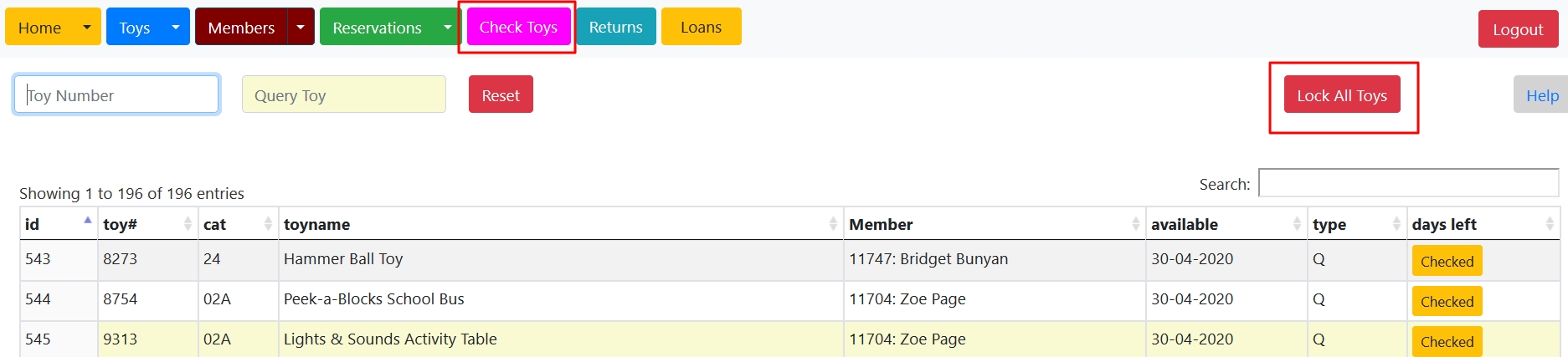Sort by toyname column sort icon
This screenshot has width=1568, height=357.
pyautogui.click(x=833, y=223)
